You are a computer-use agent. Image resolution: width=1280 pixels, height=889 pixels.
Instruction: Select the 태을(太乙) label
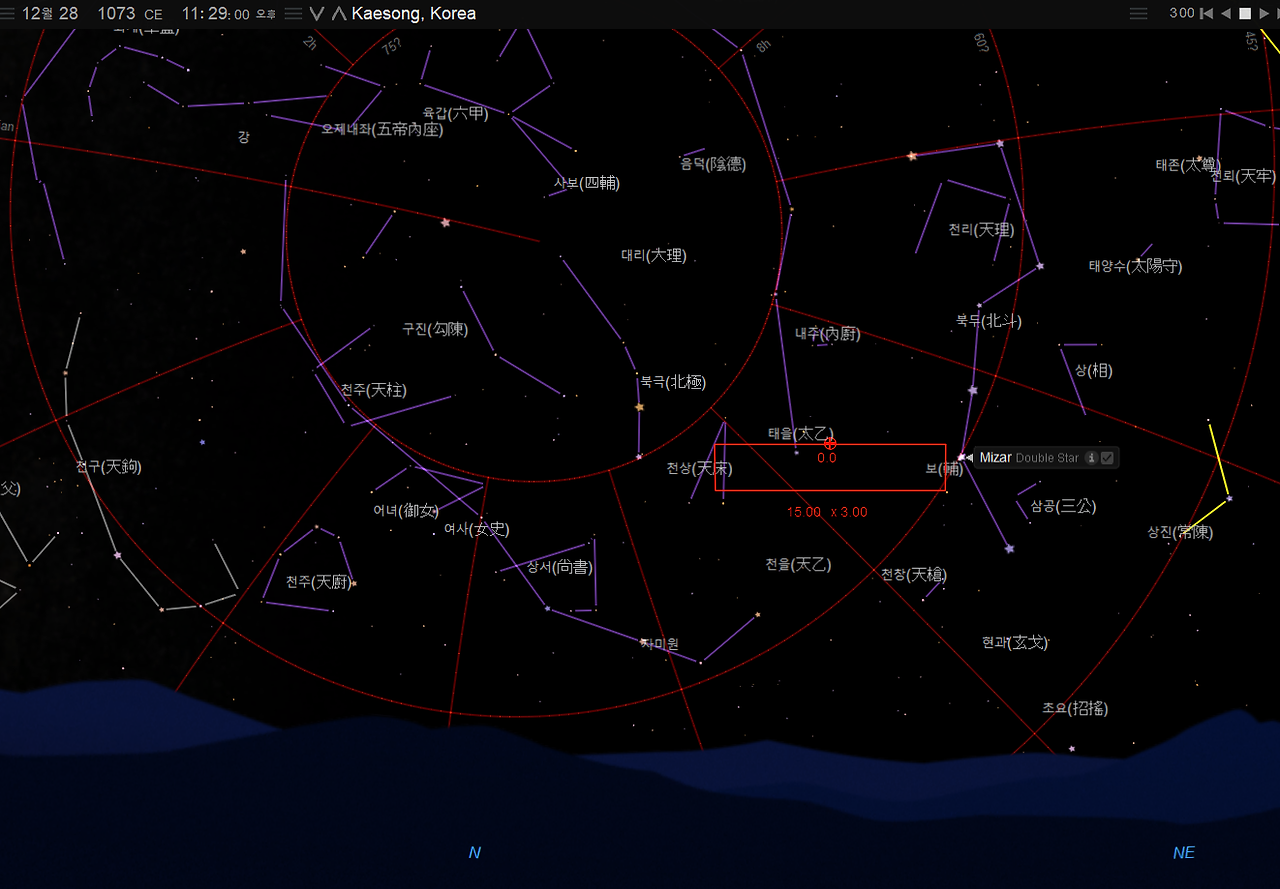(x=801, y=434)
